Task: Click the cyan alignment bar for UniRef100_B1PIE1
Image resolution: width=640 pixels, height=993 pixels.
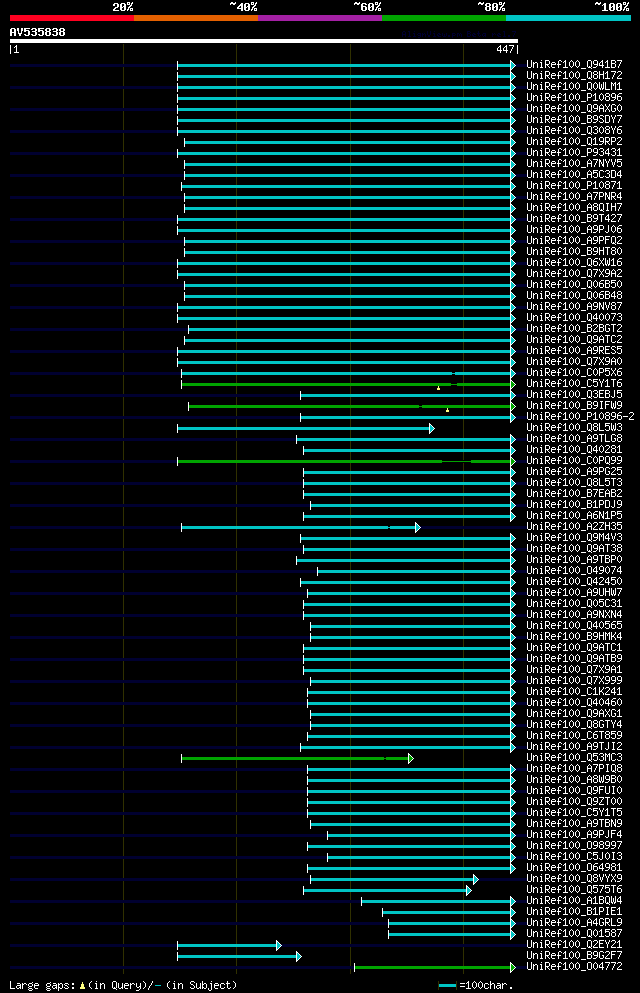Action: [x=449, y=912]
